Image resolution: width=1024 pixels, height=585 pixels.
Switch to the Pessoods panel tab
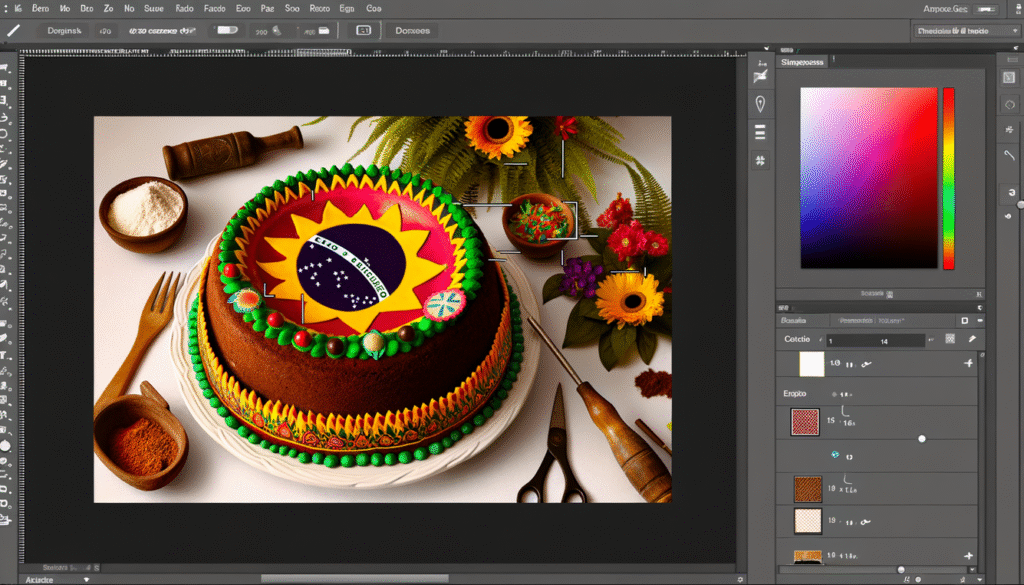click(x=871, y=321)
